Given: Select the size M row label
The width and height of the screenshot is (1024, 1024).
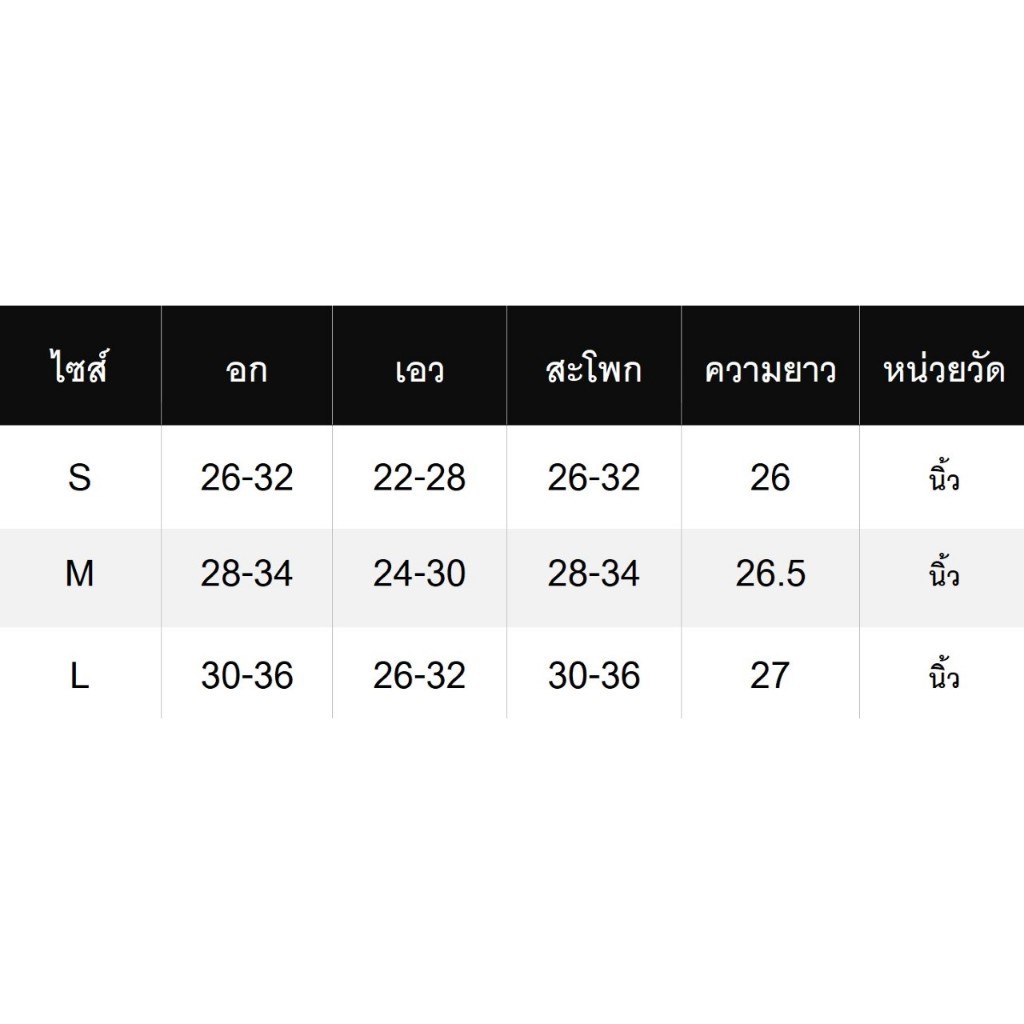Looking at the screenshot, I should tap(80, 574).
